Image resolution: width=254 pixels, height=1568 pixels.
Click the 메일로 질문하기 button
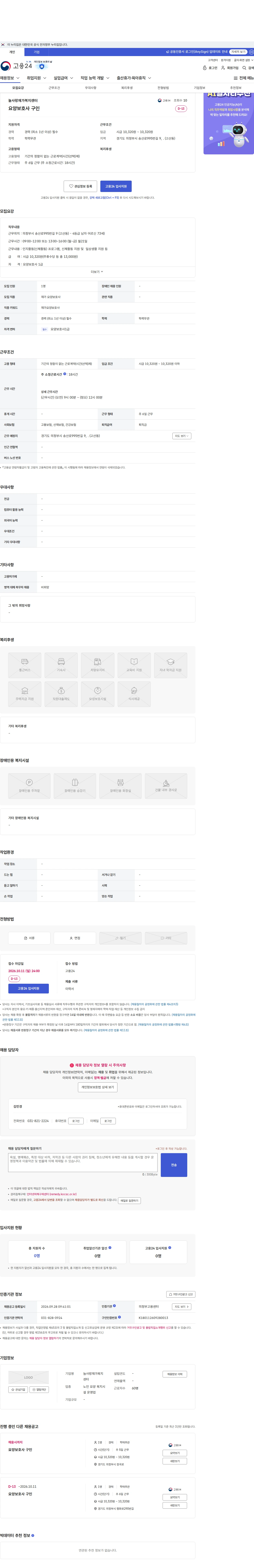[129, 1201]
